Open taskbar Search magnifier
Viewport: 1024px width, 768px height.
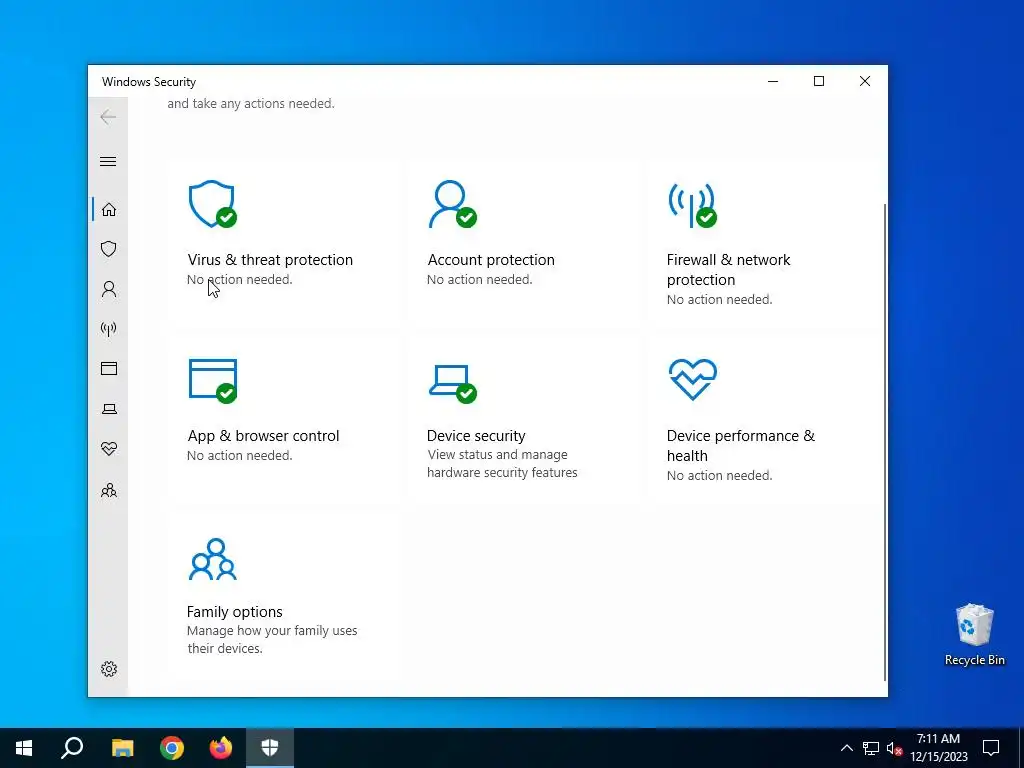coord(72,748)
